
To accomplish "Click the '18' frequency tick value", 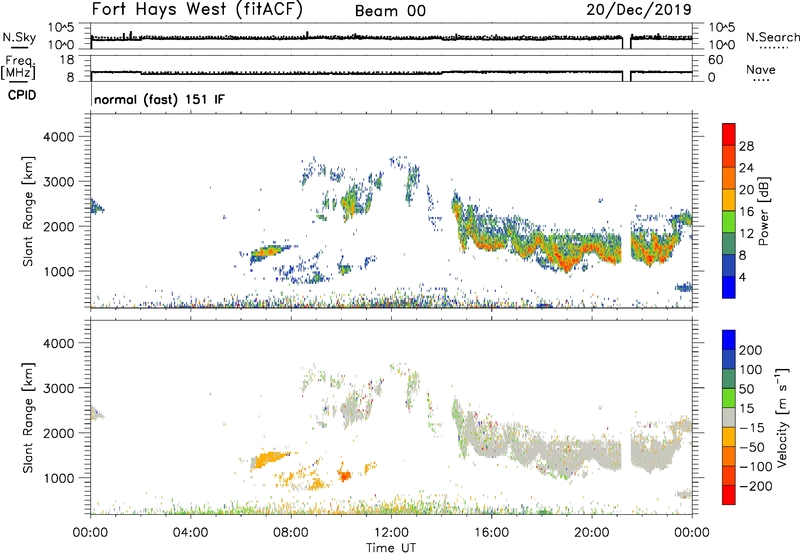I will (67, 60).
